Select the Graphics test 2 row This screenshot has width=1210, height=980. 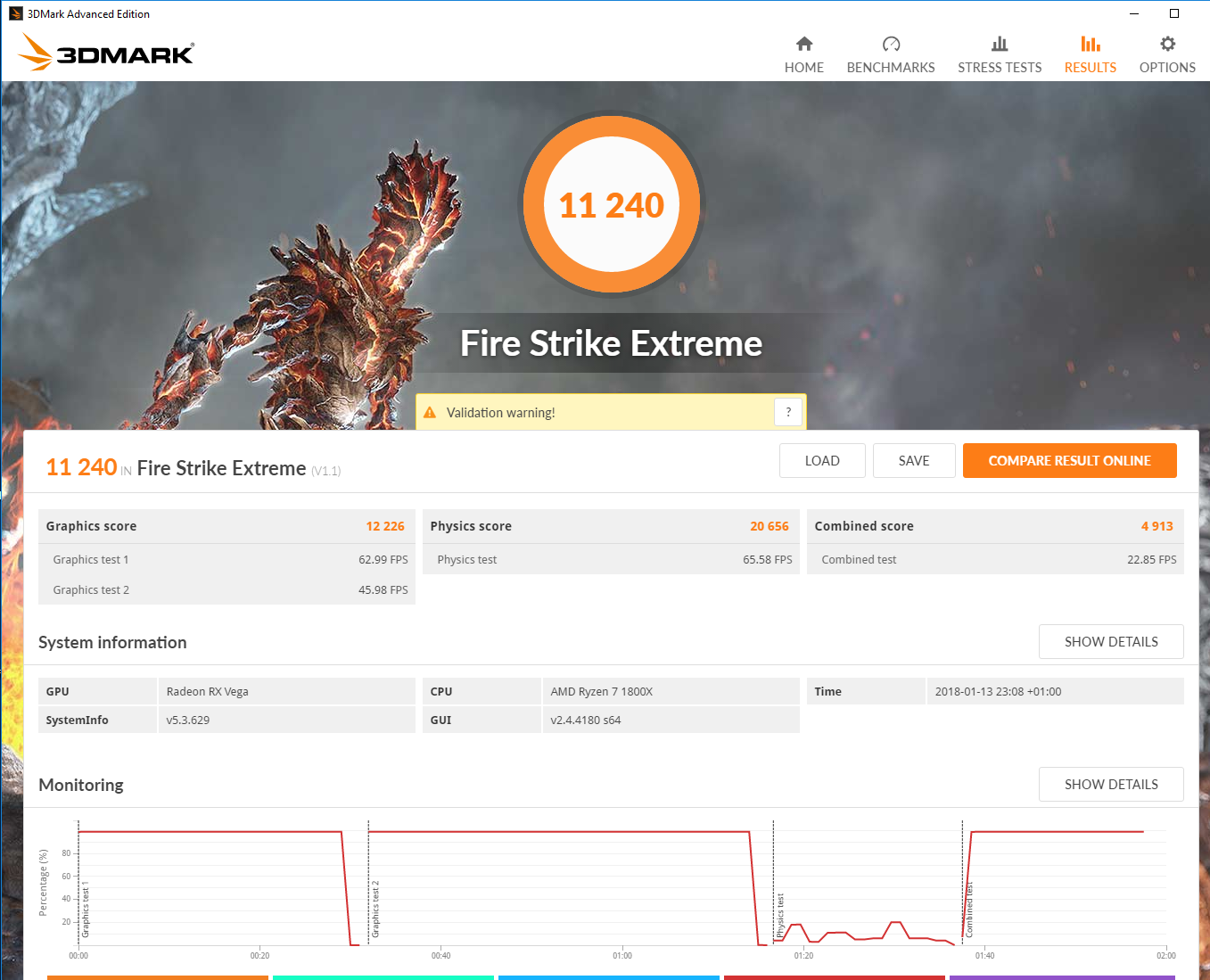click(226, 590)
